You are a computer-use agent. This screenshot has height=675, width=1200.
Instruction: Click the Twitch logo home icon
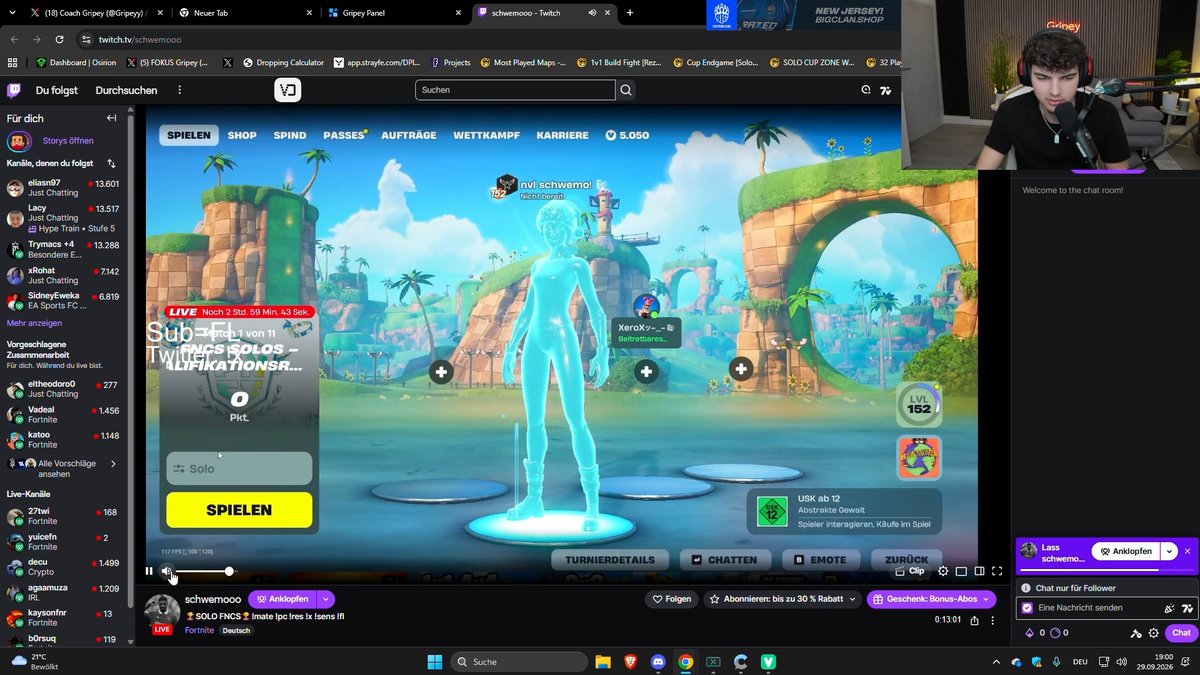coord(14,90)
